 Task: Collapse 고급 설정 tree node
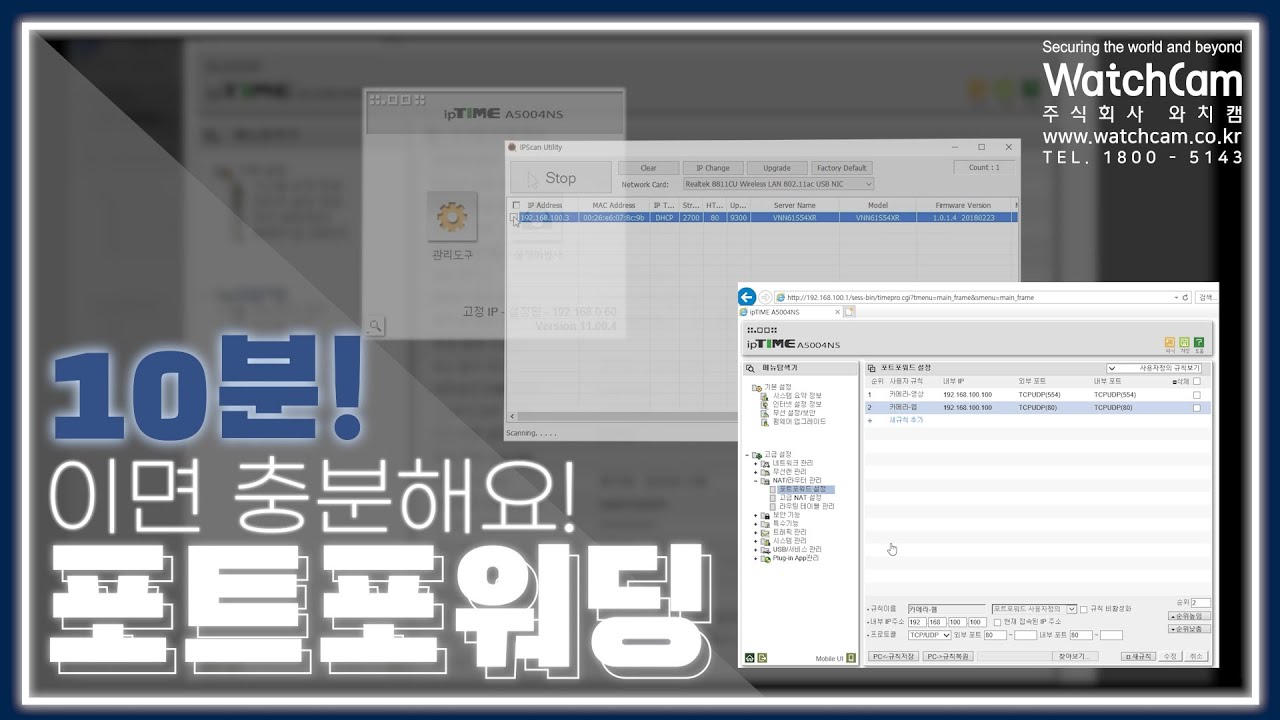pyautogui.click(x=746, y=455)
